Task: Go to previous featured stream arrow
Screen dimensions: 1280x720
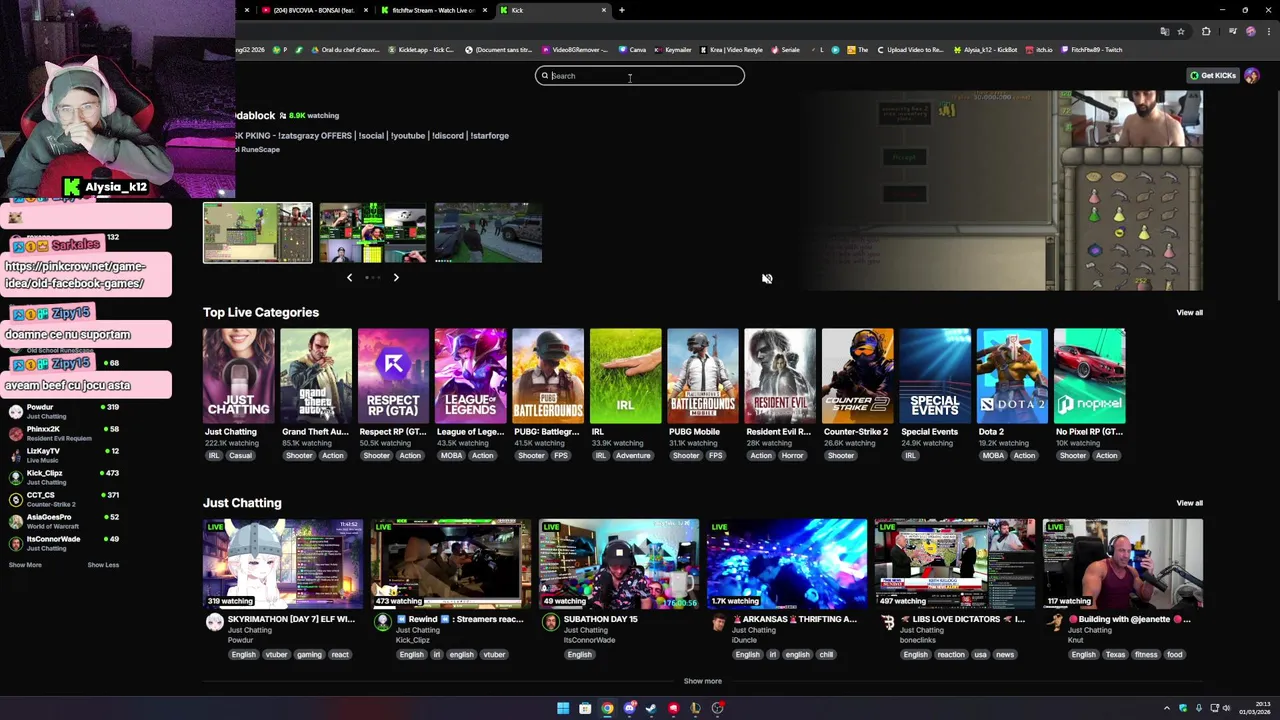Action: (349, 278)
